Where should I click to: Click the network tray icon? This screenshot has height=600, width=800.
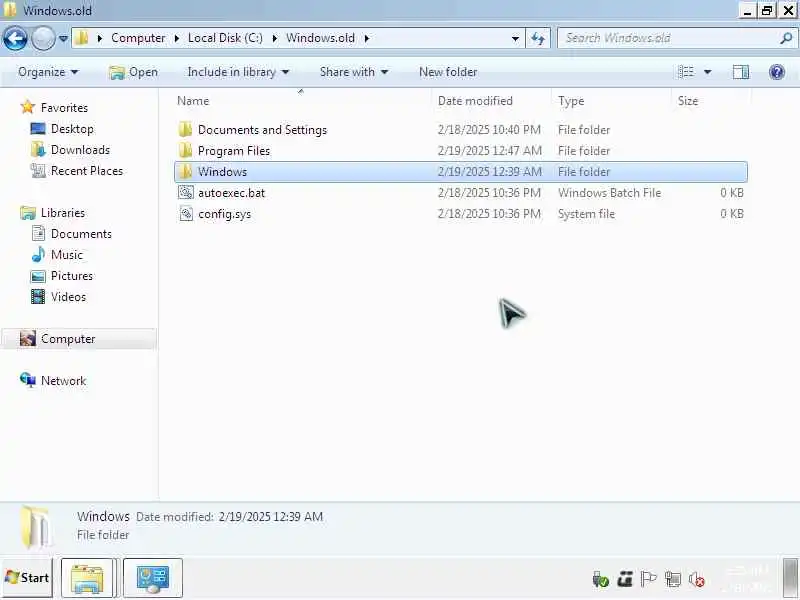coord(673,580)
